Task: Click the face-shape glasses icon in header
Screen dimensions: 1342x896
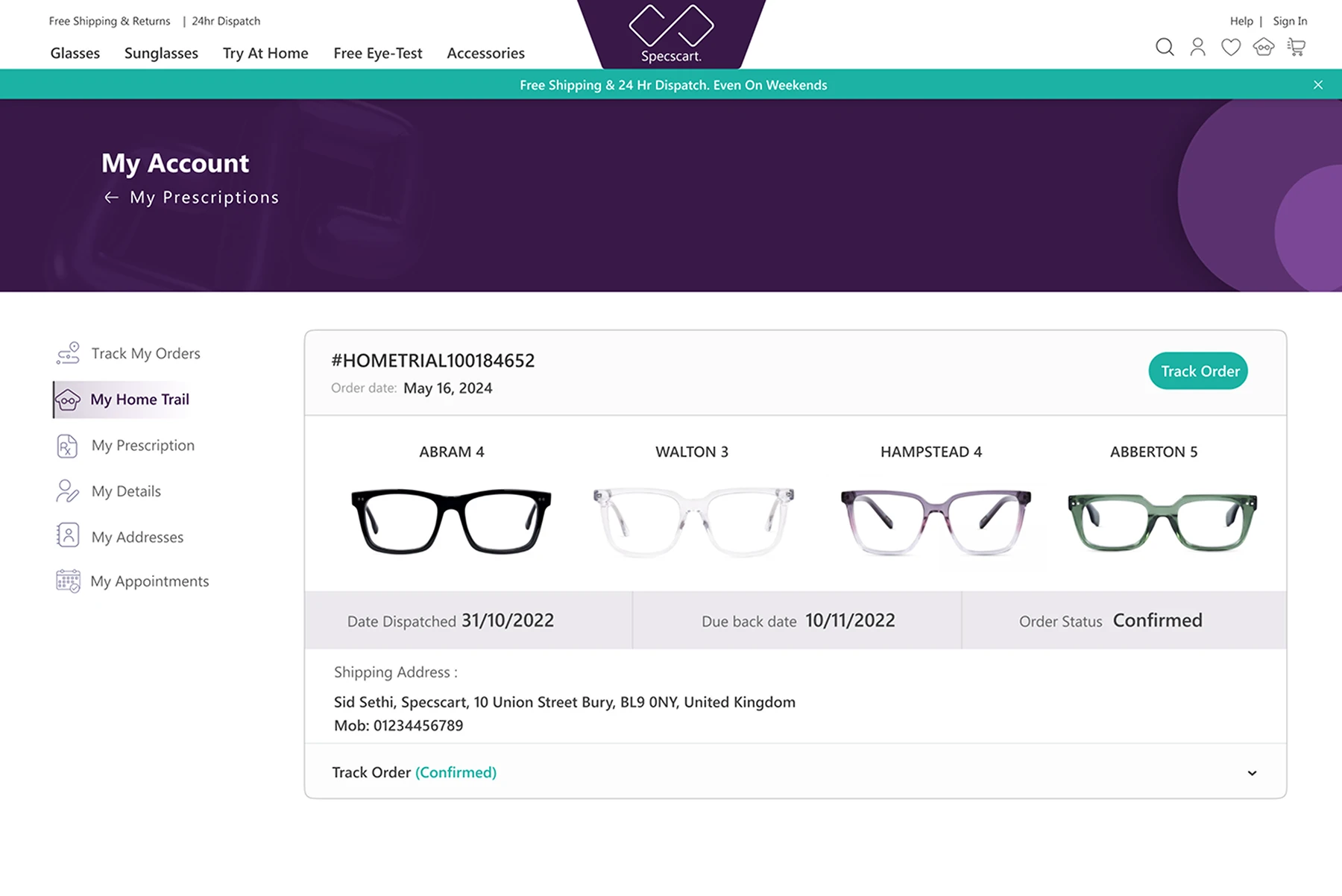Action: pyautogui.click(x=1263, y=47)
